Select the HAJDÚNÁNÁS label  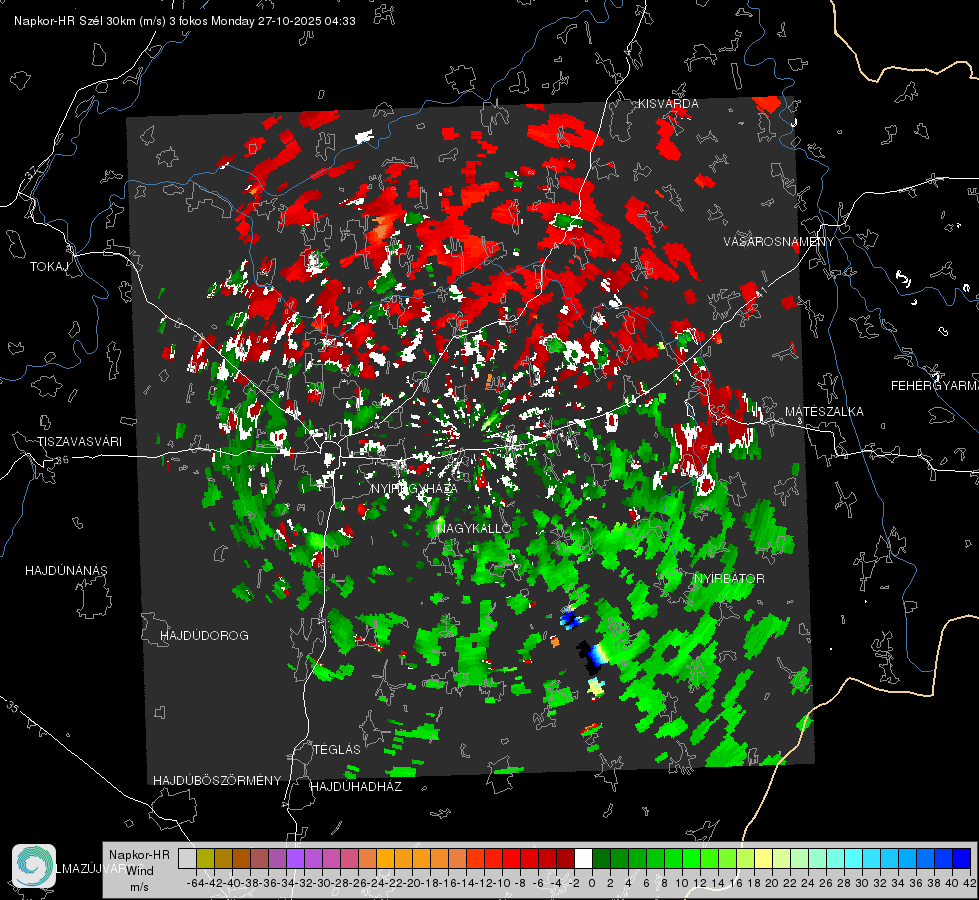tap(66, 570)
